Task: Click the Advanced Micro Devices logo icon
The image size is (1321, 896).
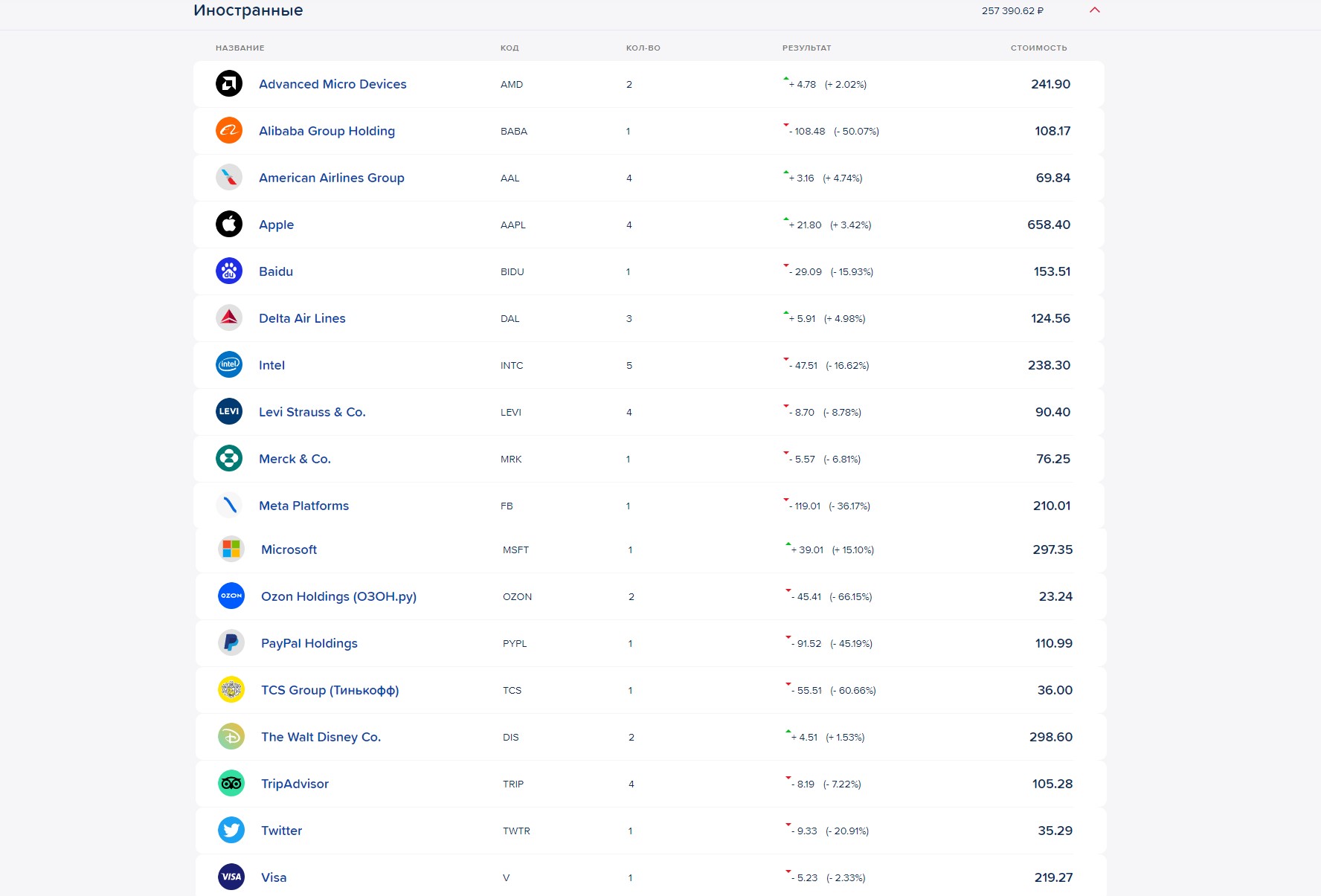Action: pyautogui.click(x=229, y=83)
